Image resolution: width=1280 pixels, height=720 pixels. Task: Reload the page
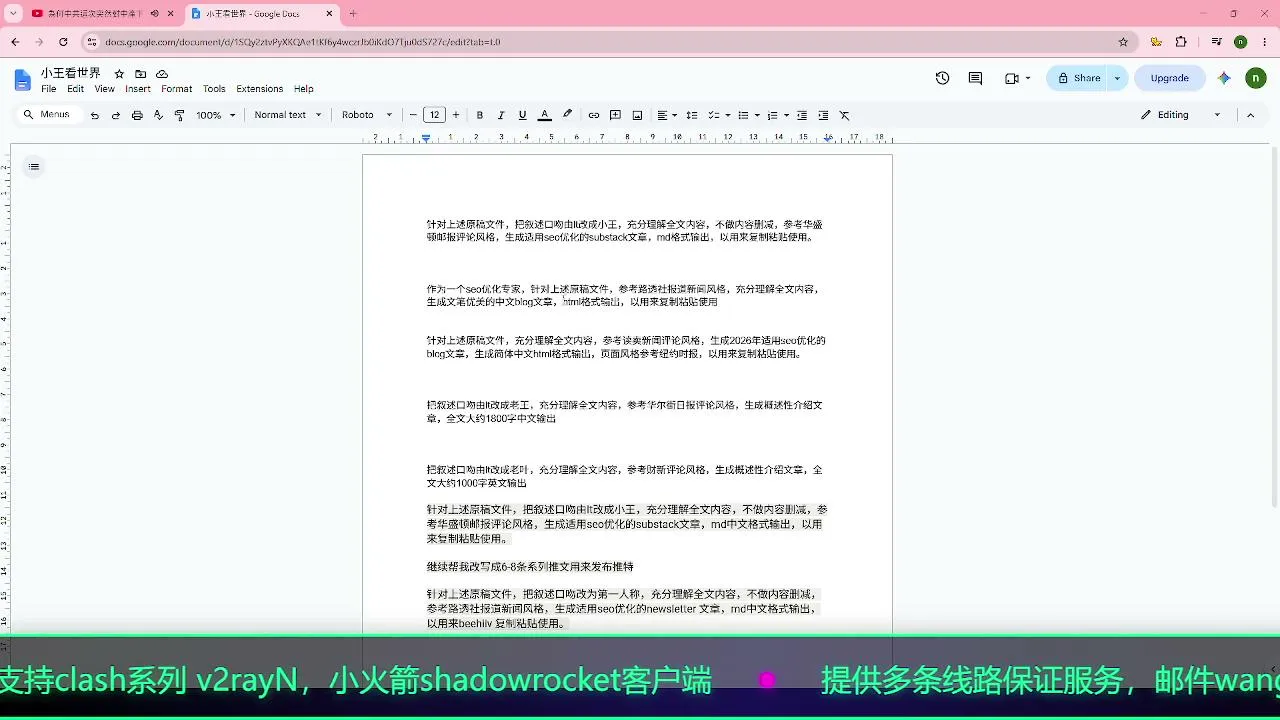coord(63,42)
